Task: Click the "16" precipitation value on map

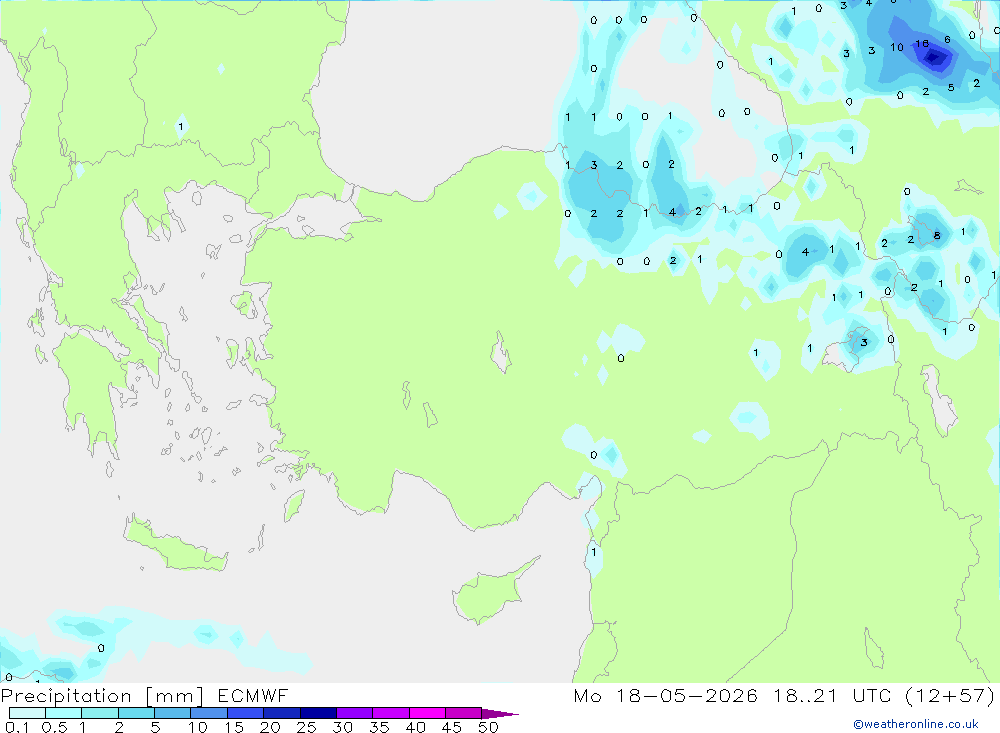Action: pos(922,44)
